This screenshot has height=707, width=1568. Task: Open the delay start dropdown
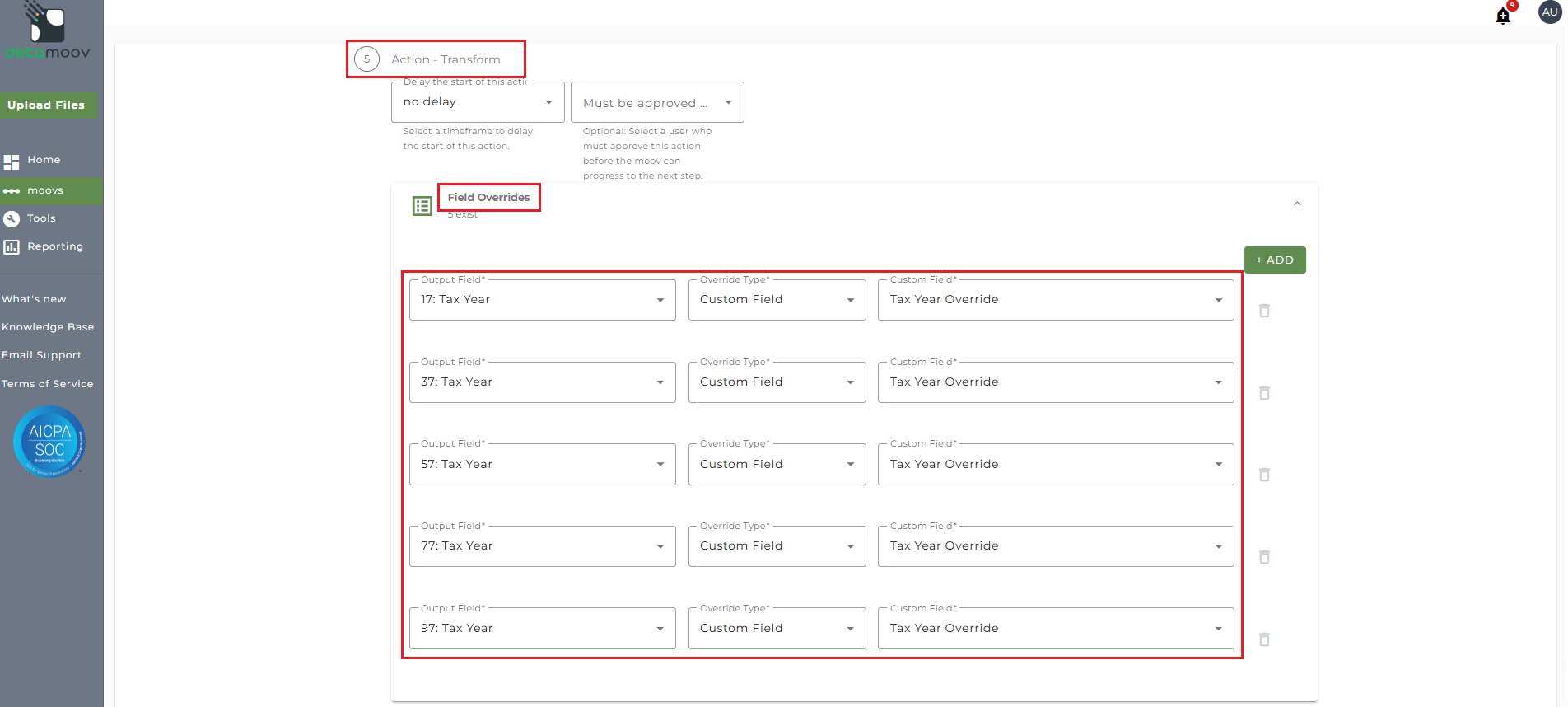(478, 102)
